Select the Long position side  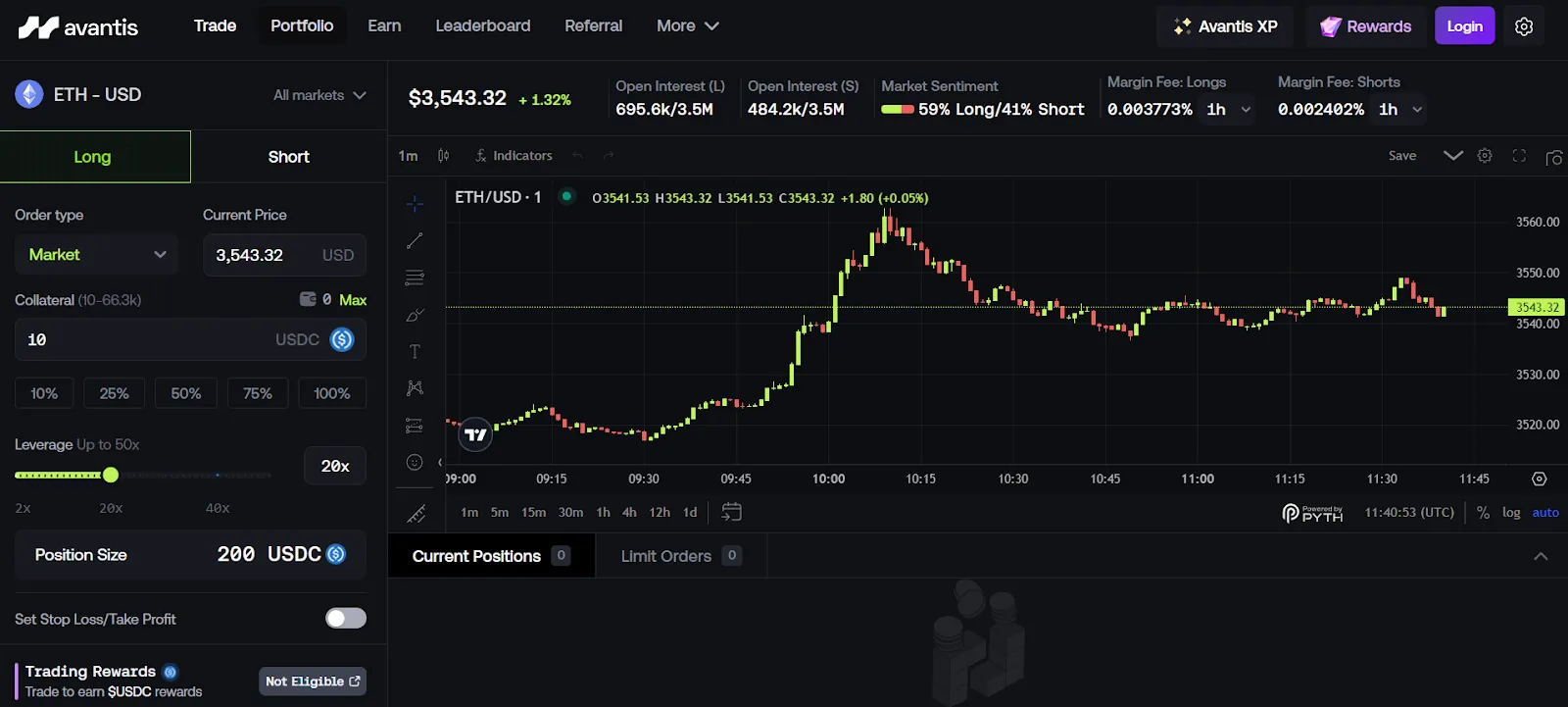point(95,157)
